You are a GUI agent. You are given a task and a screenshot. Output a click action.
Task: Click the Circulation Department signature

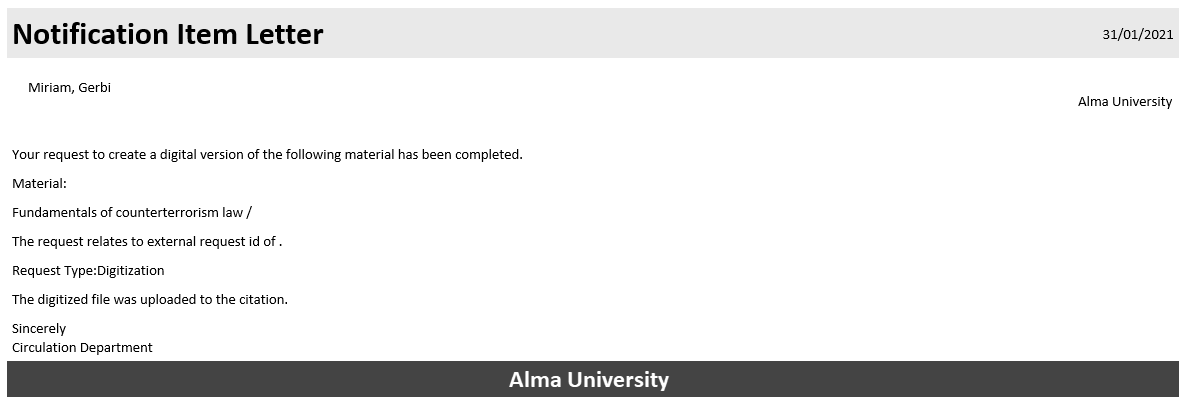[82, 348]
